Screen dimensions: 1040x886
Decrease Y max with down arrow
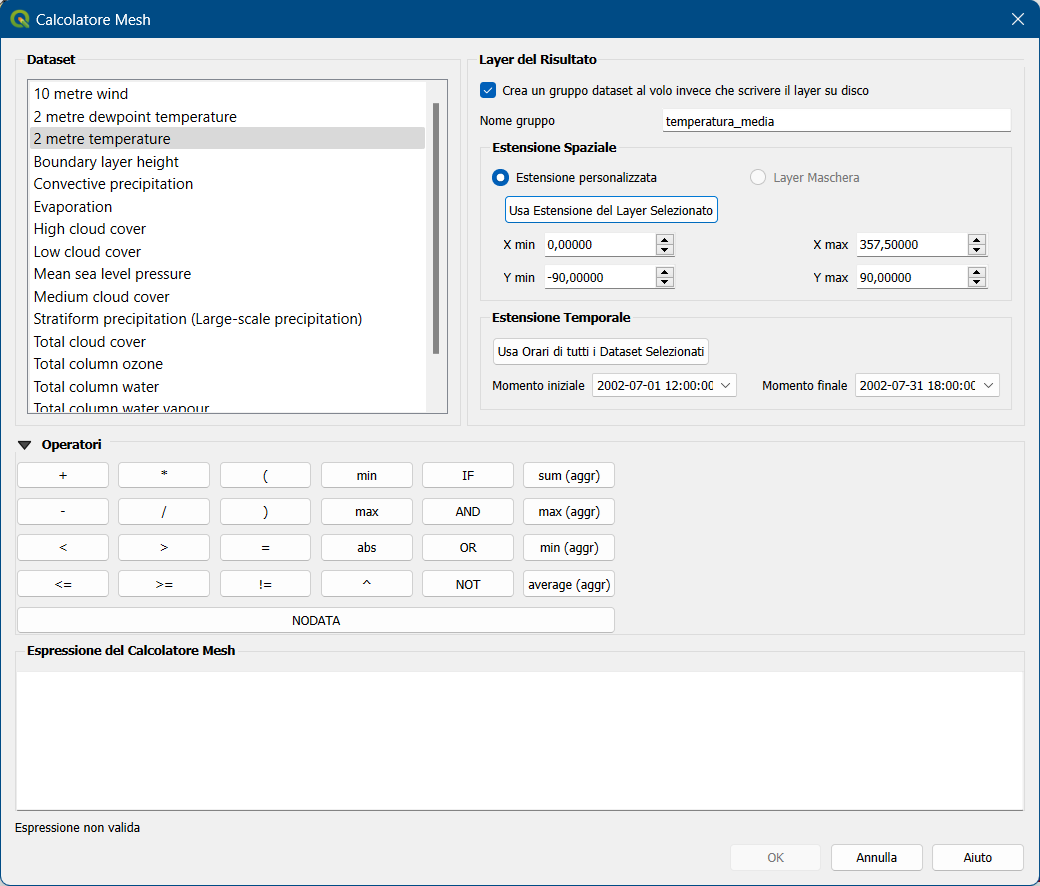(x=976, y=283)
